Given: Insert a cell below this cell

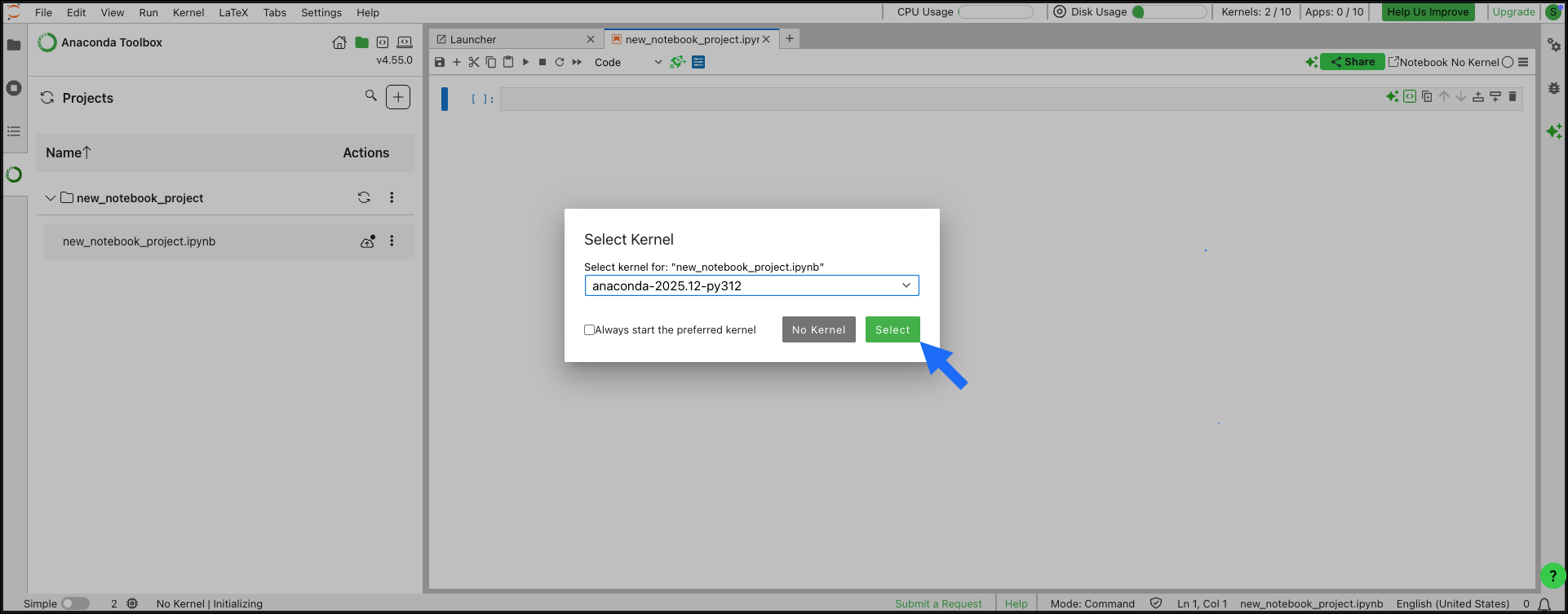Looking at the screenshot, I should [1495, 96].
